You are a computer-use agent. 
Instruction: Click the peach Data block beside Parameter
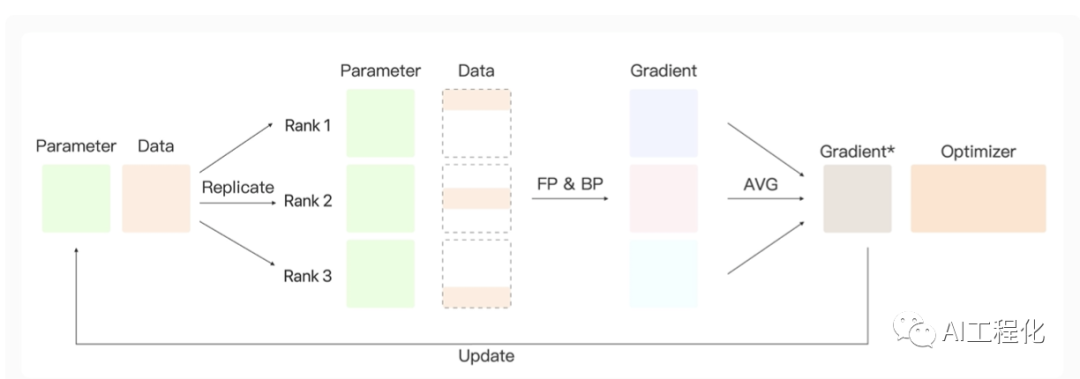(x=156, y=198)
